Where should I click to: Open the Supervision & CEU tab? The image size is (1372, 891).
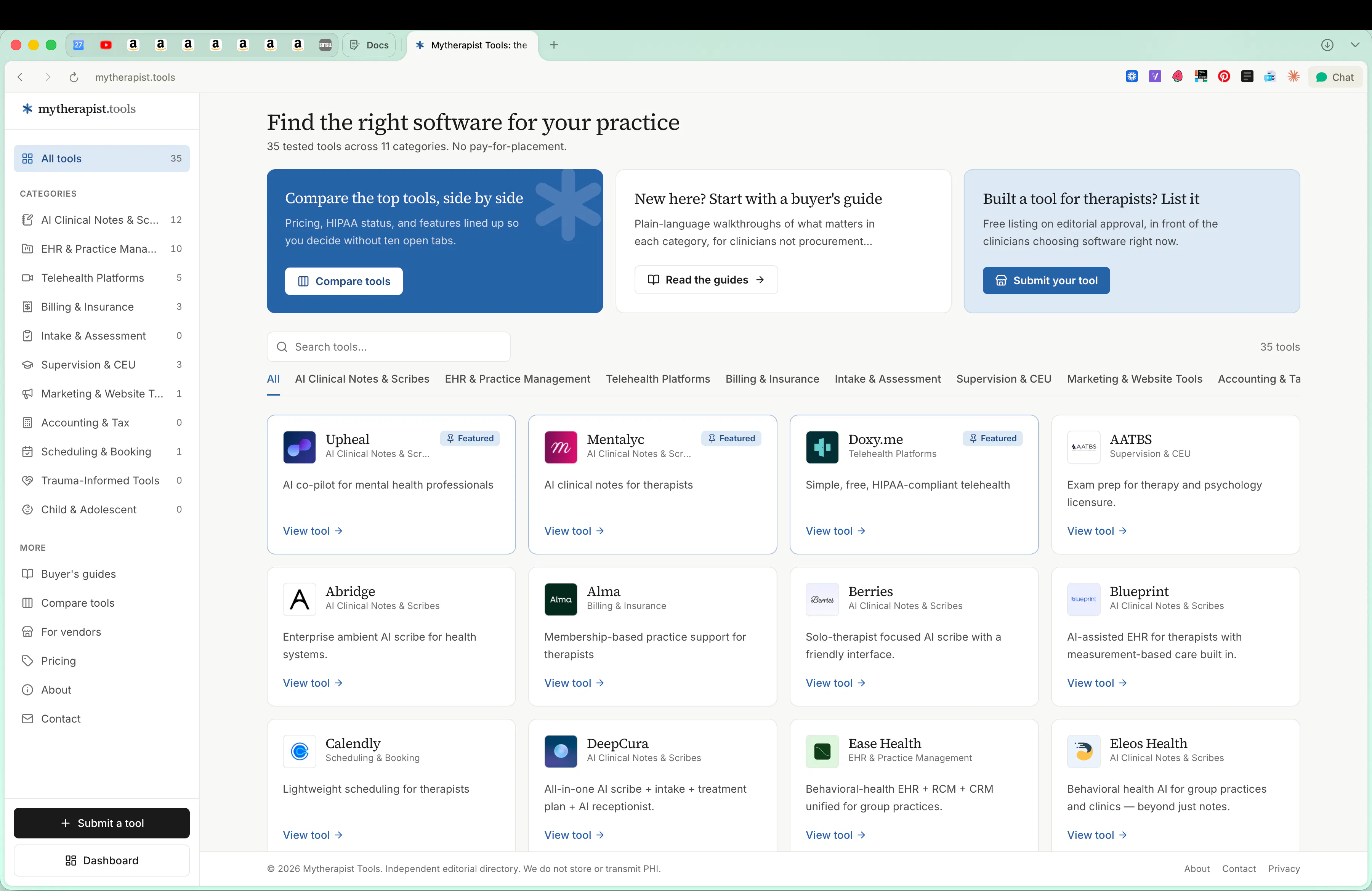point(1003,379)
